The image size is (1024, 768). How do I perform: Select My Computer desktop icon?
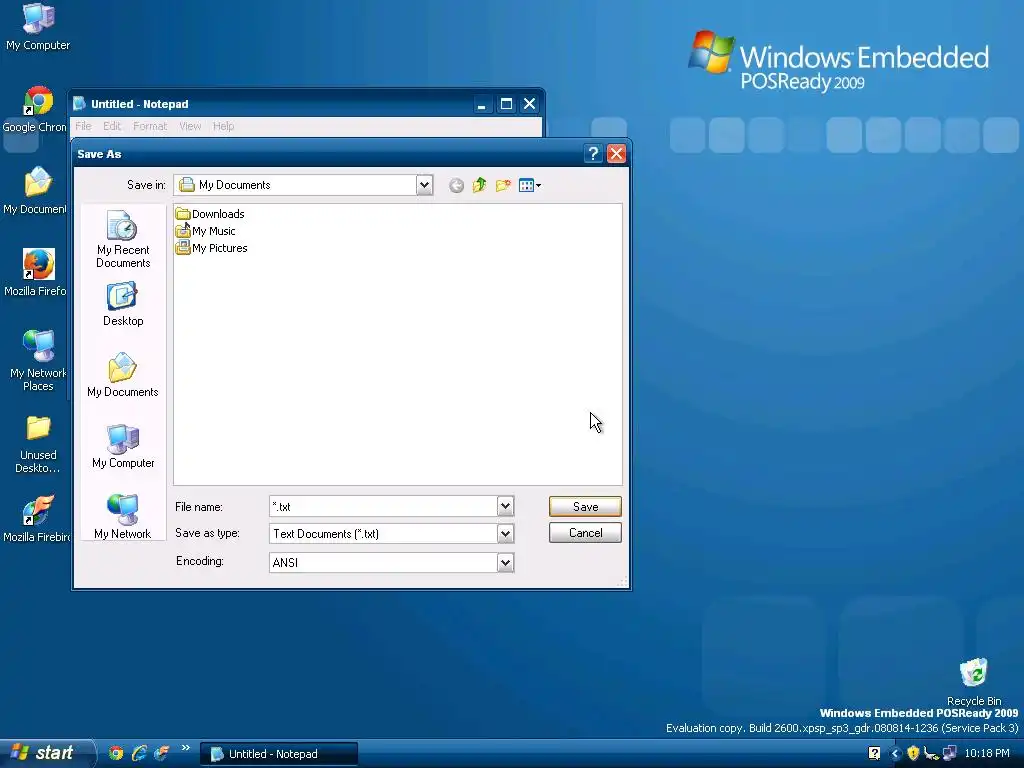pos(38,27)
